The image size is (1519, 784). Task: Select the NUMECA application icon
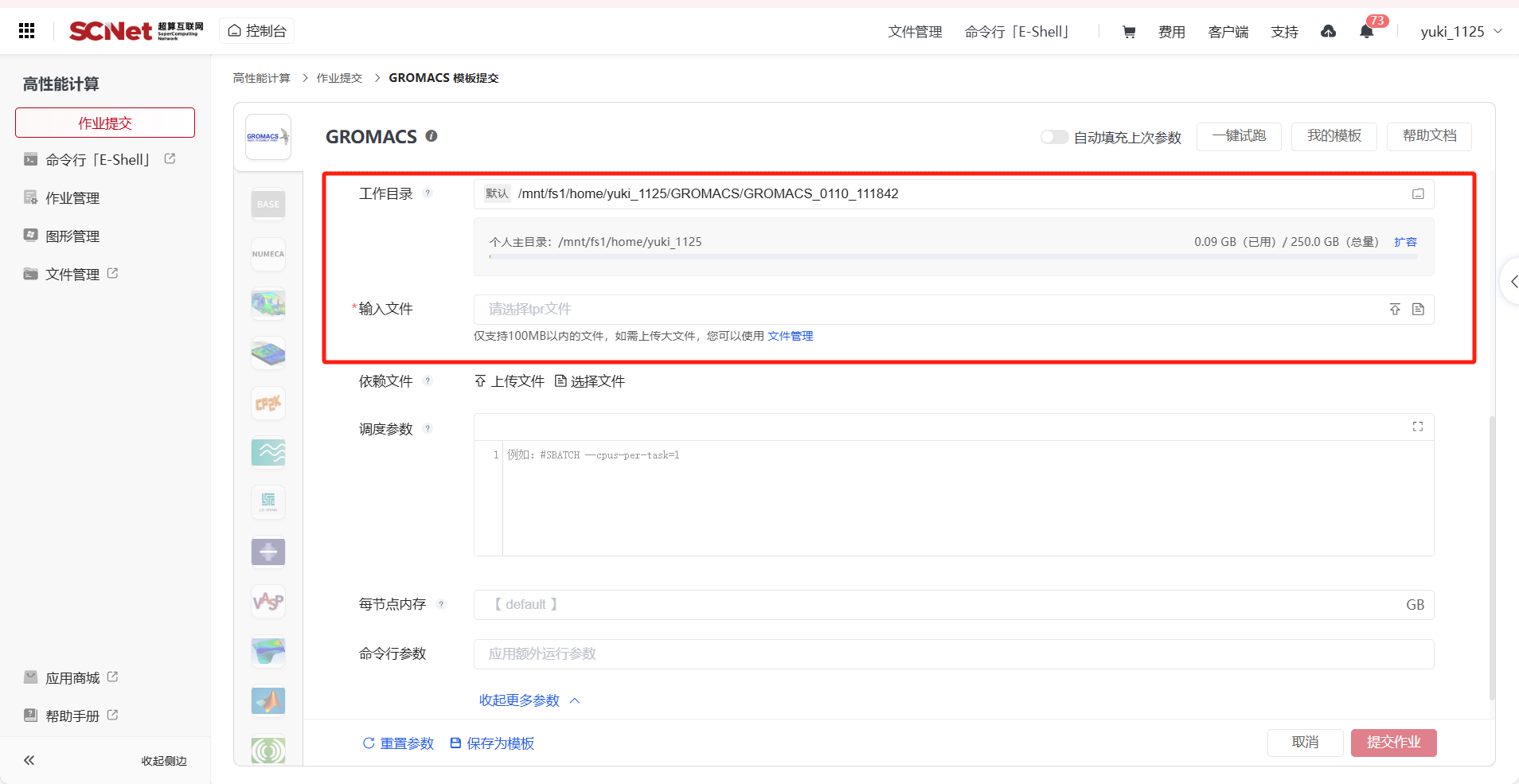tap(268, 254)
